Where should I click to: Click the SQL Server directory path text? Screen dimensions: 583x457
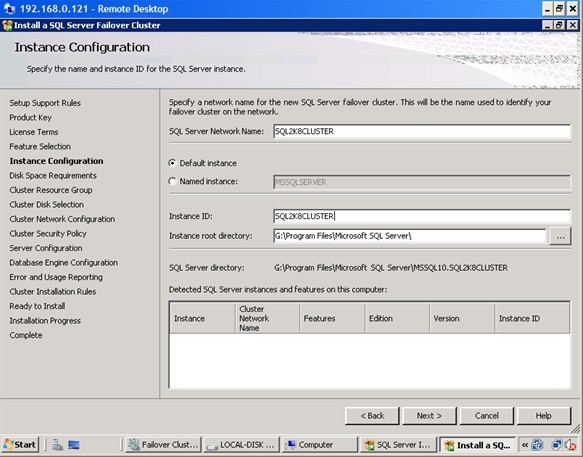[391, 268]
